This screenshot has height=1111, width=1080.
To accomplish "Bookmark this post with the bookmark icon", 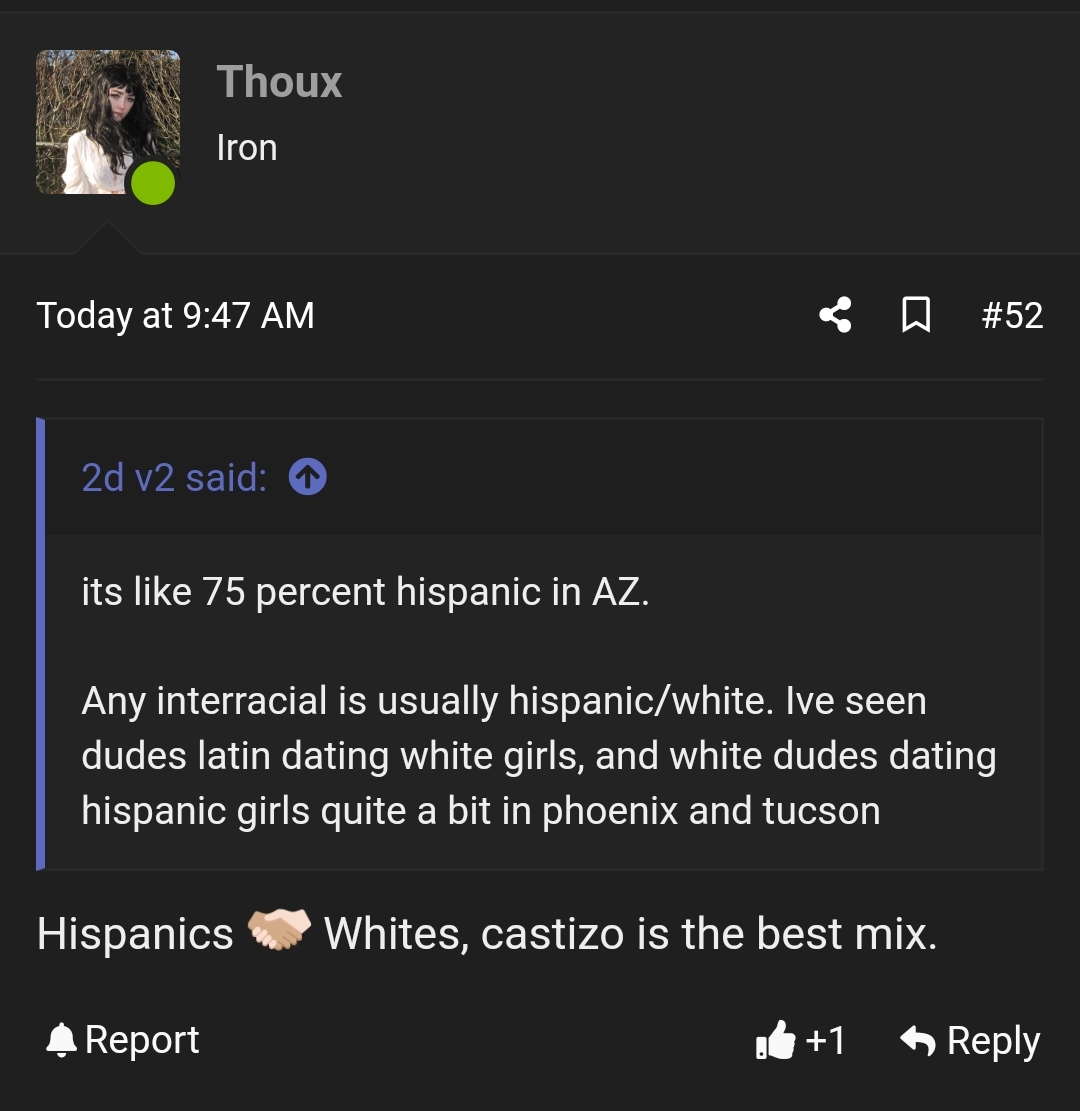I will (x=916, y=315).
